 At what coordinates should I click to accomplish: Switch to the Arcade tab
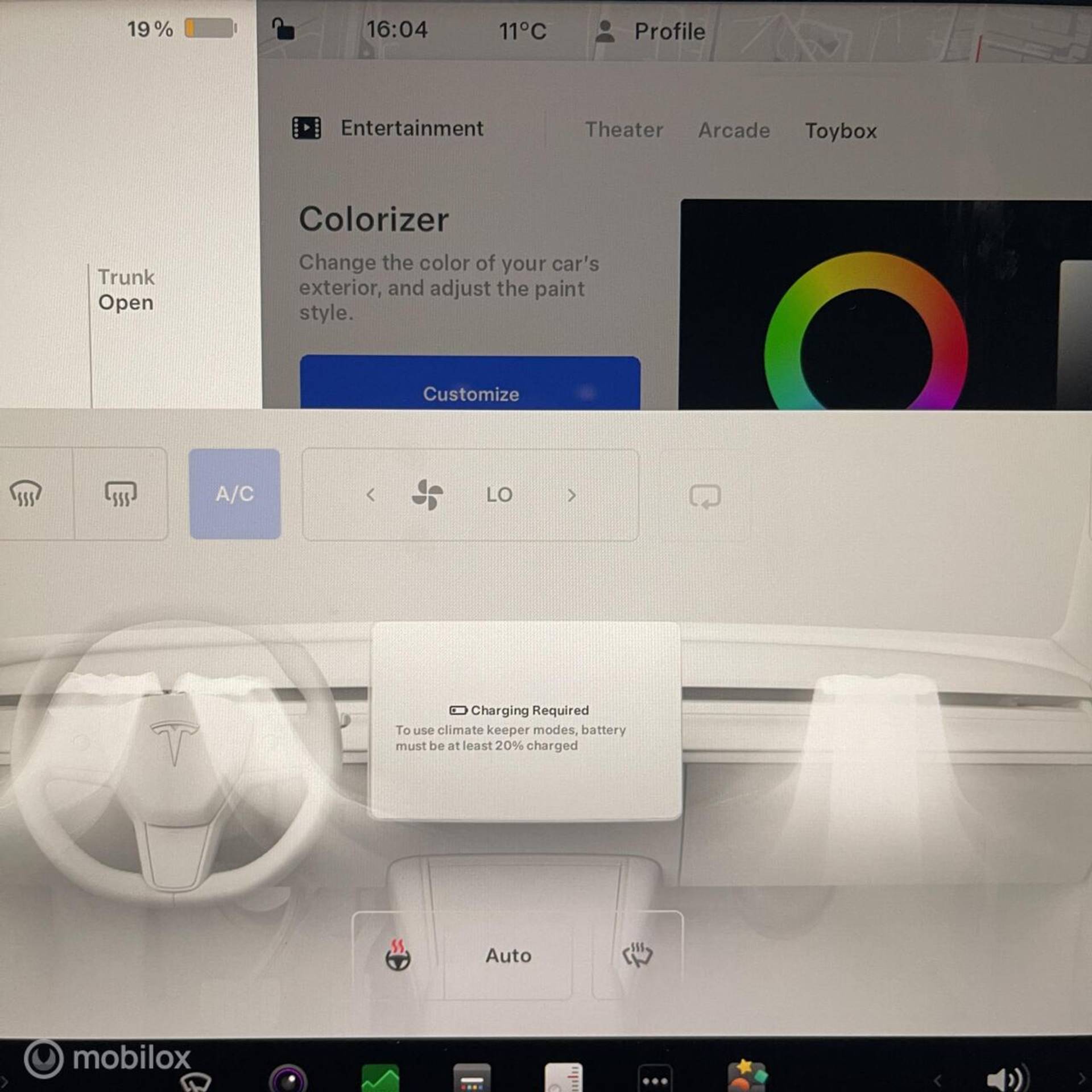pyautogui.click(x=734, y=130)
